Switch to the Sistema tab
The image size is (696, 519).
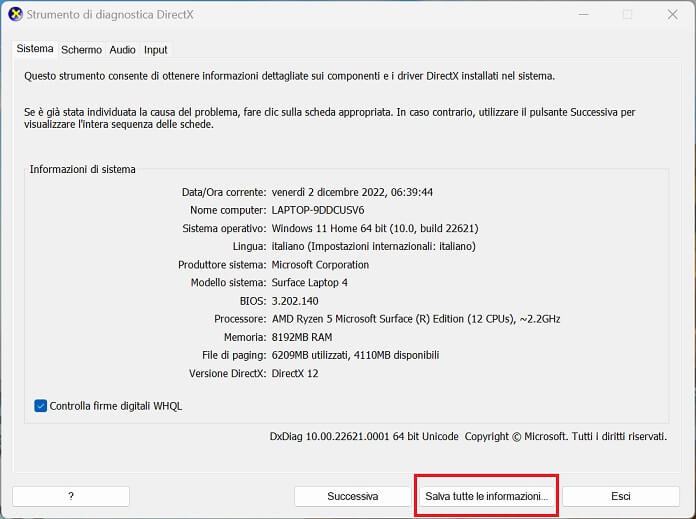pos(35,49)
